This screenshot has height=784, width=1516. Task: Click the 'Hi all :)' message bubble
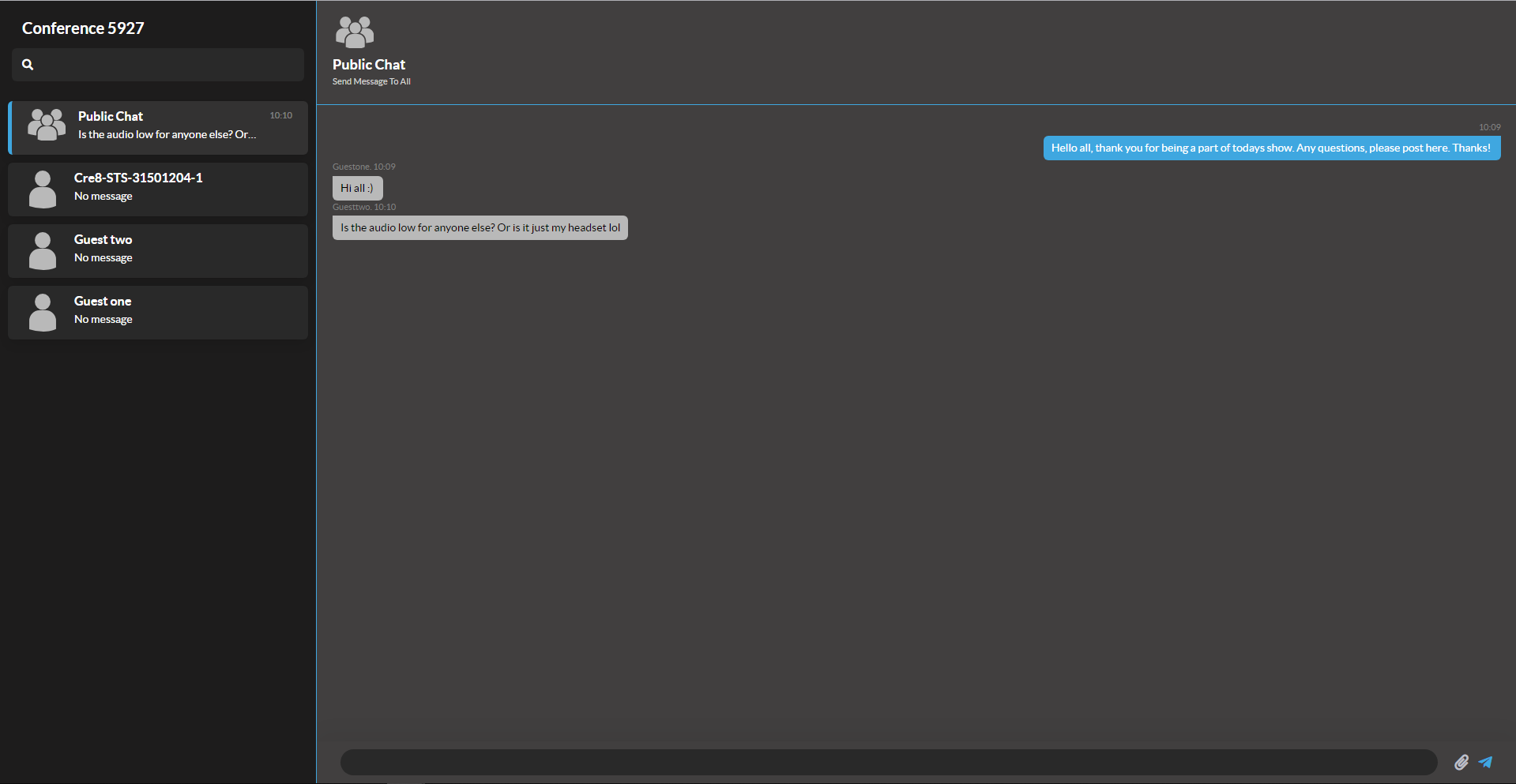click(357, 188)
